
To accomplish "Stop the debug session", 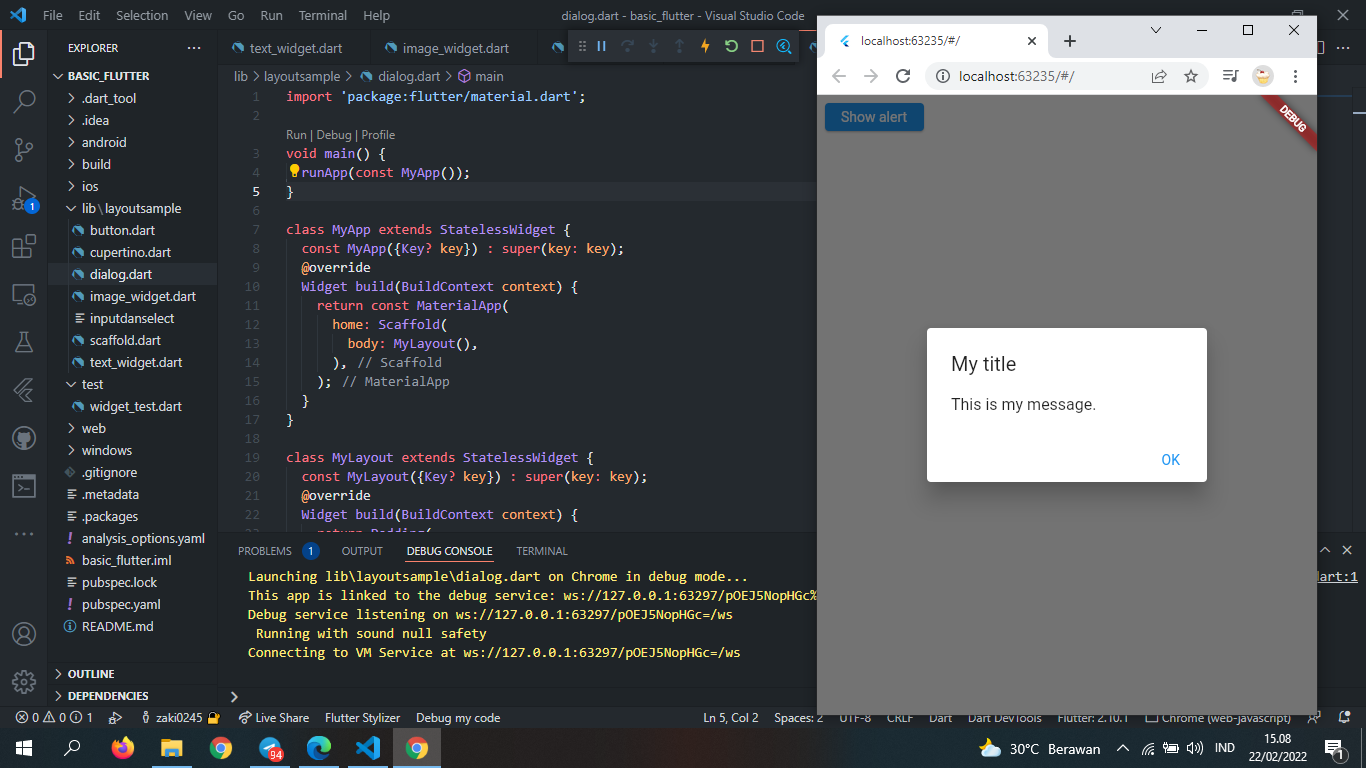I will (755, 46).
